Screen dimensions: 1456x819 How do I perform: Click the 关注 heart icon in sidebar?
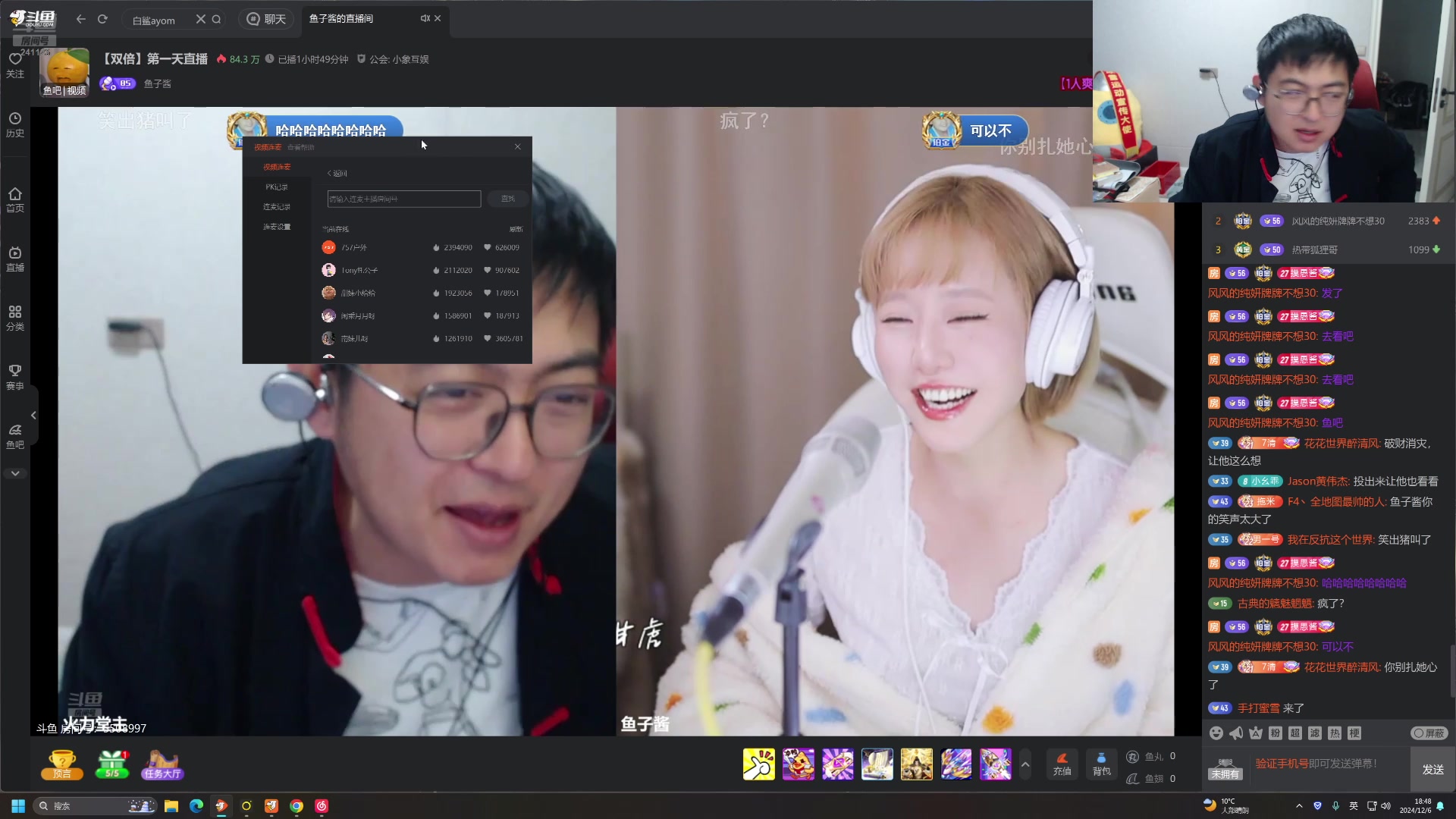click(15, 65)
